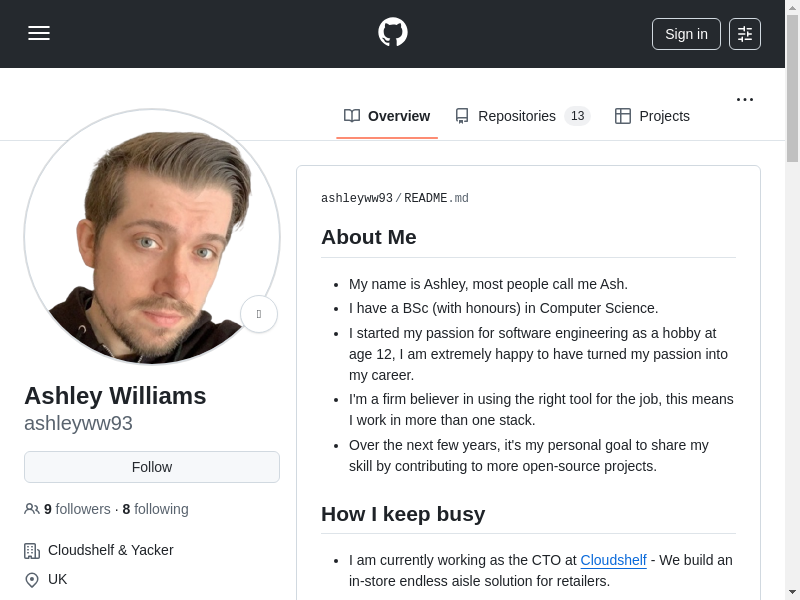The width and height of the screenshot is (800, 600).
Task: Open the ashleyww93 repository link in README header
Action: 356,199
